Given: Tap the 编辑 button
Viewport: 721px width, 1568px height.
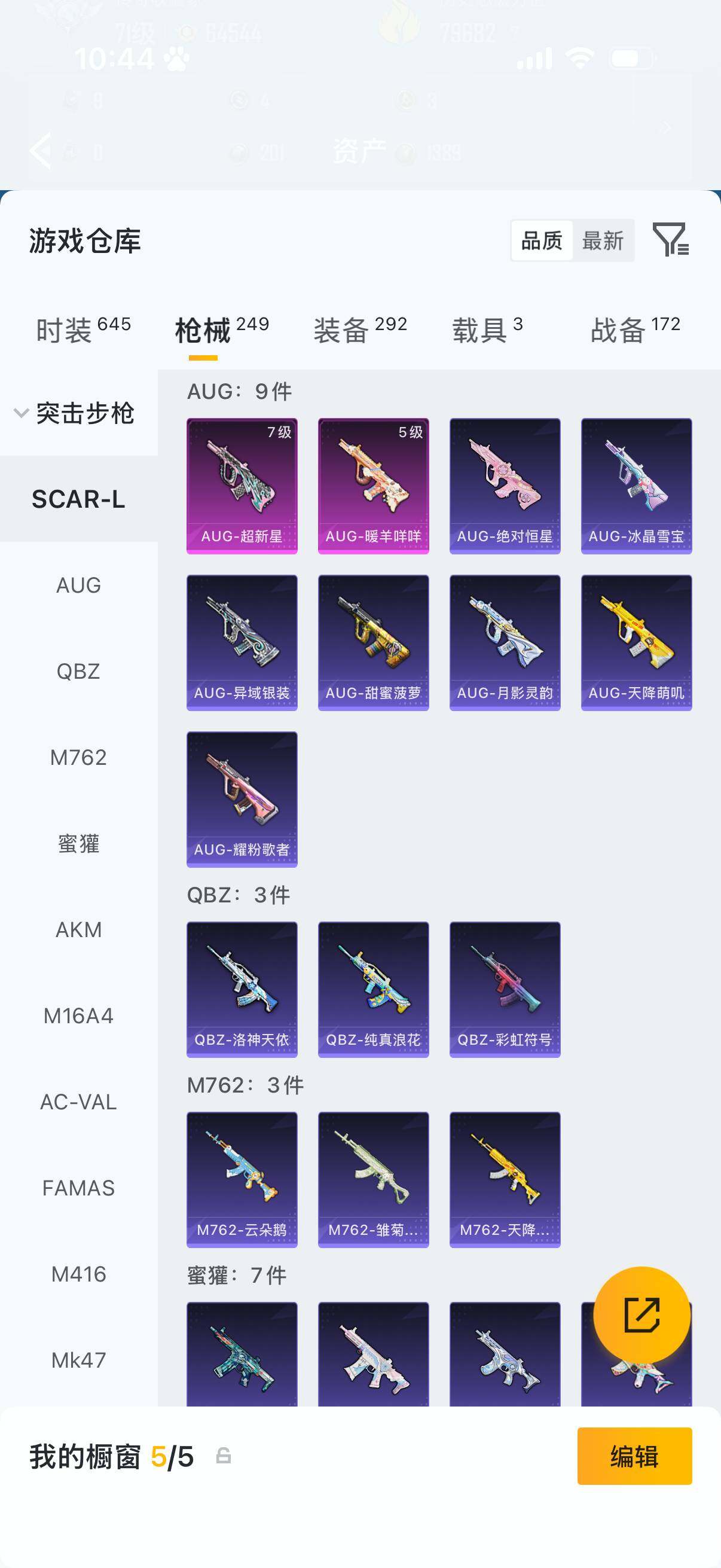Looking at the screenshot, I should pos(634,1456).
